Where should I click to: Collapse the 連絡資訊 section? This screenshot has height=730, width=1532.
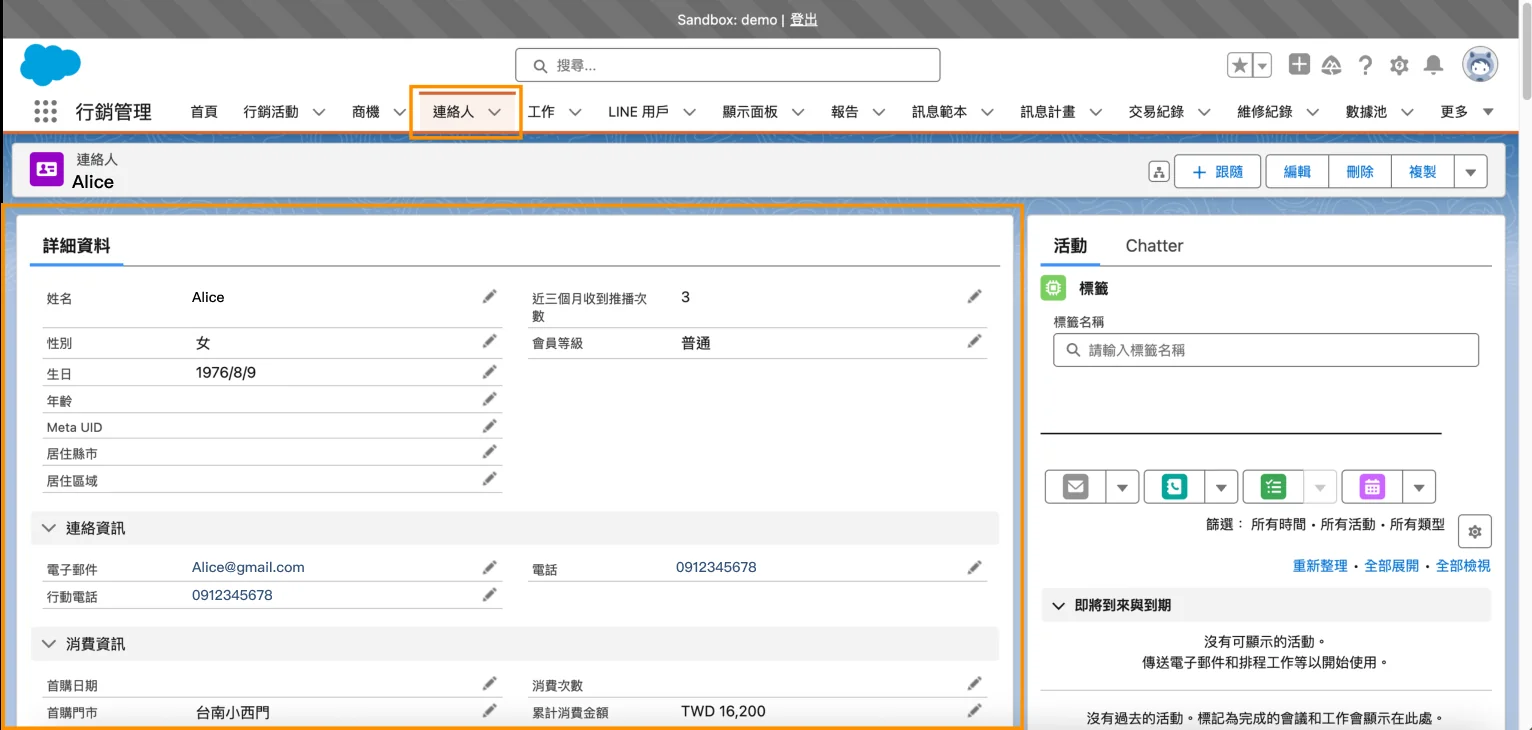49,528
